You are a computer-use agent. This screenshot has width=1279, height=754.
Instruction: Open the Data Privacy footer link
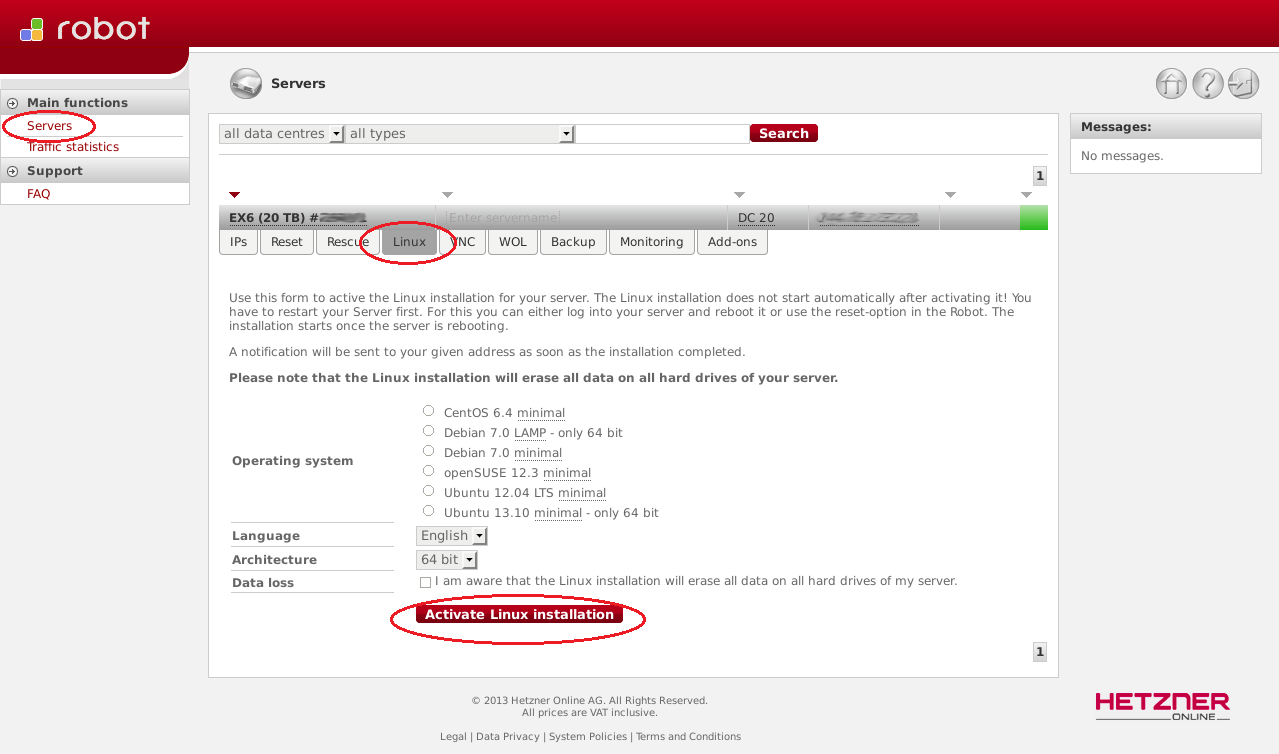(x=509, y=737)
